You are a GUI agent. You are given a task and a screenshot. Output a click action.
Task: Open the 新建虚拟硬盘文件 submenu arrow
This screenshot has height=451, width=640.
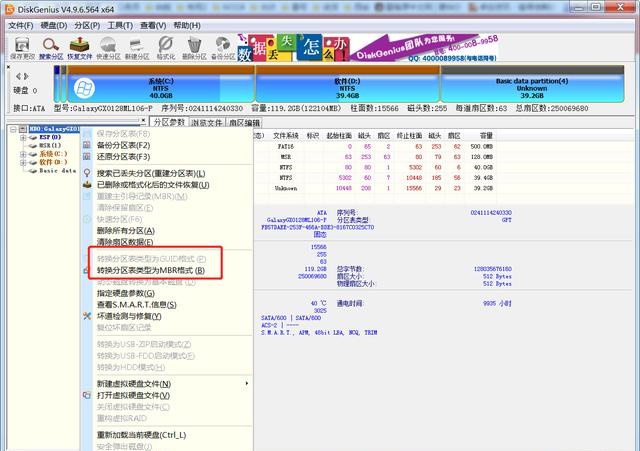246,384
